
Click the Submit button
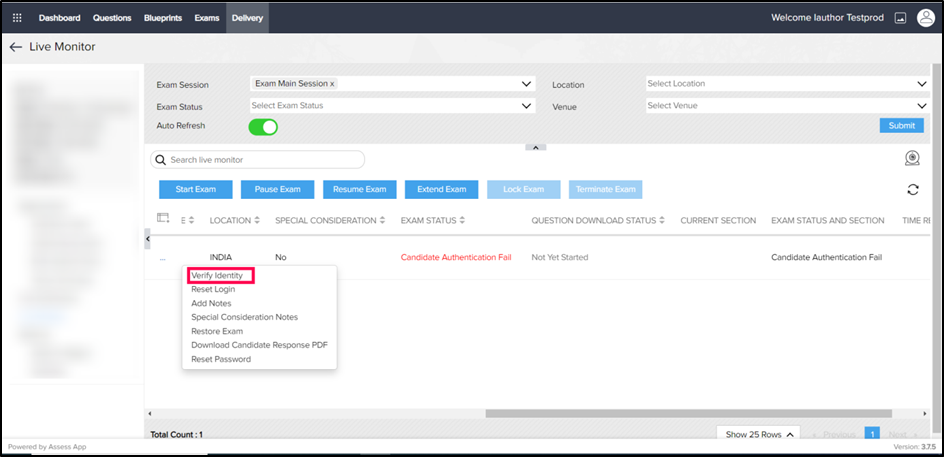pyautogui.click(x=901, y=126)
